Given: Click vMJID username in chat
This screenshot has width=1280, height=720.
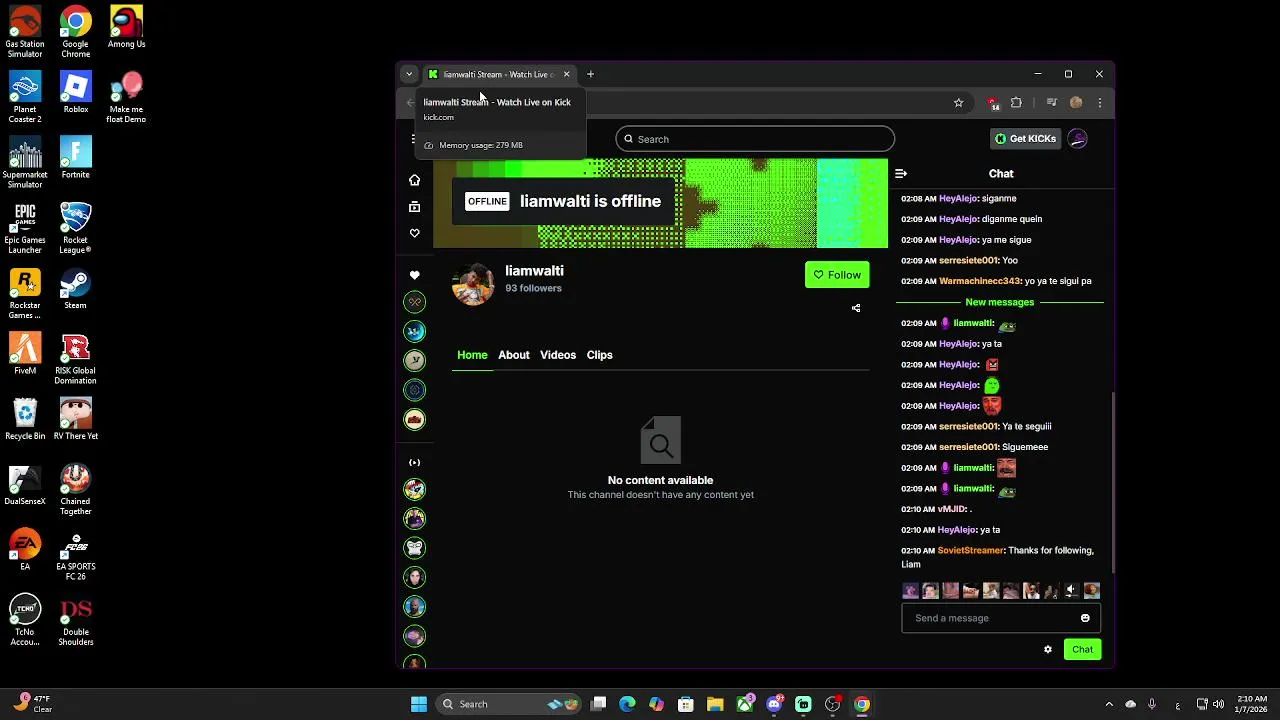Looking at the screenshot, I should (x=951, y=509).
